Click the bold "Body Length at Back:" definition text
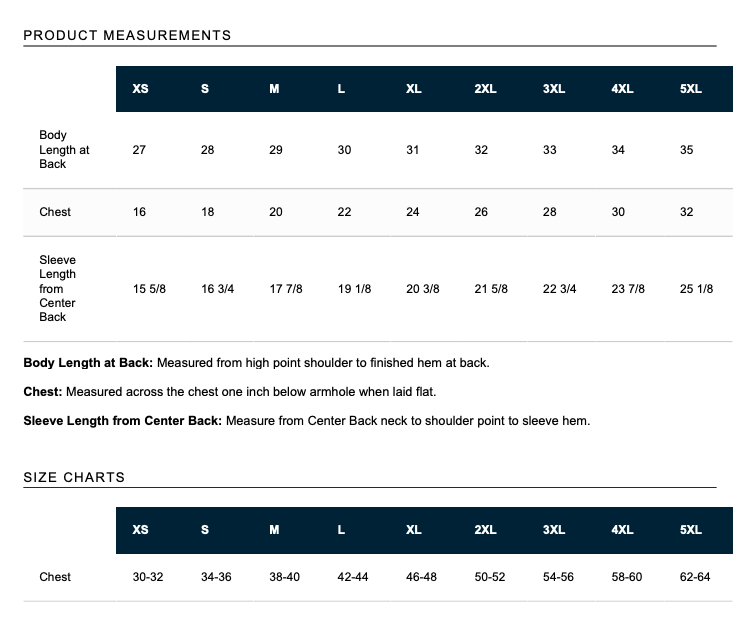 88,363
